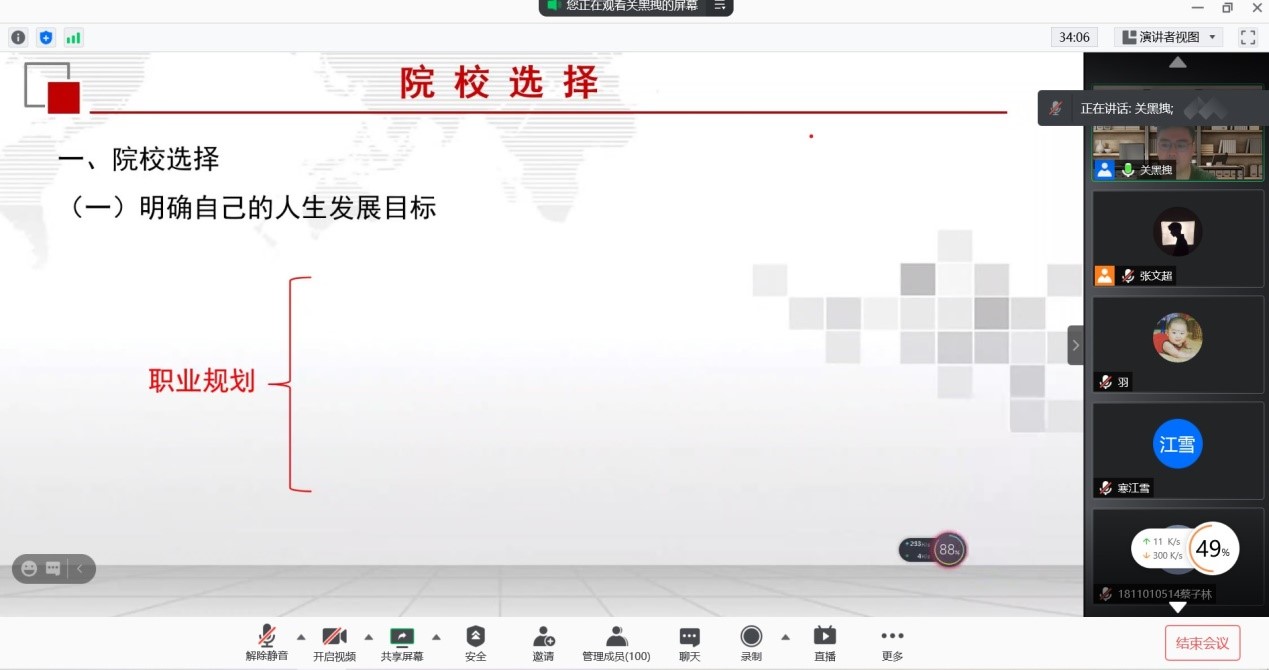Expand options arrow beside 共享屏幕
The image size is (1269, 670).
click(436, 636)
